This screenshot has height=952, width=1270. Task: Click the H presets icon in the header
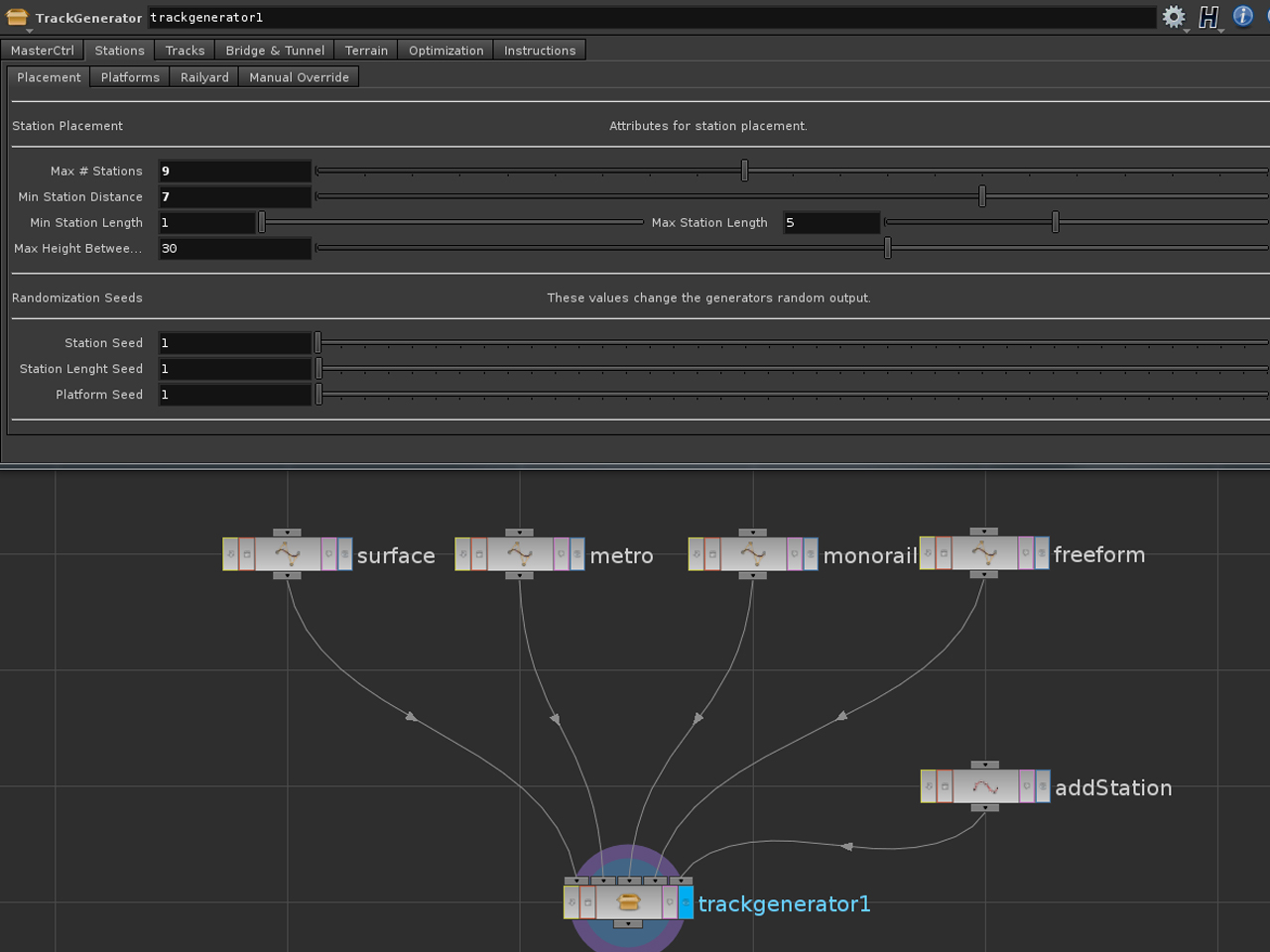pyautogui.click(x=1208, y=18)
